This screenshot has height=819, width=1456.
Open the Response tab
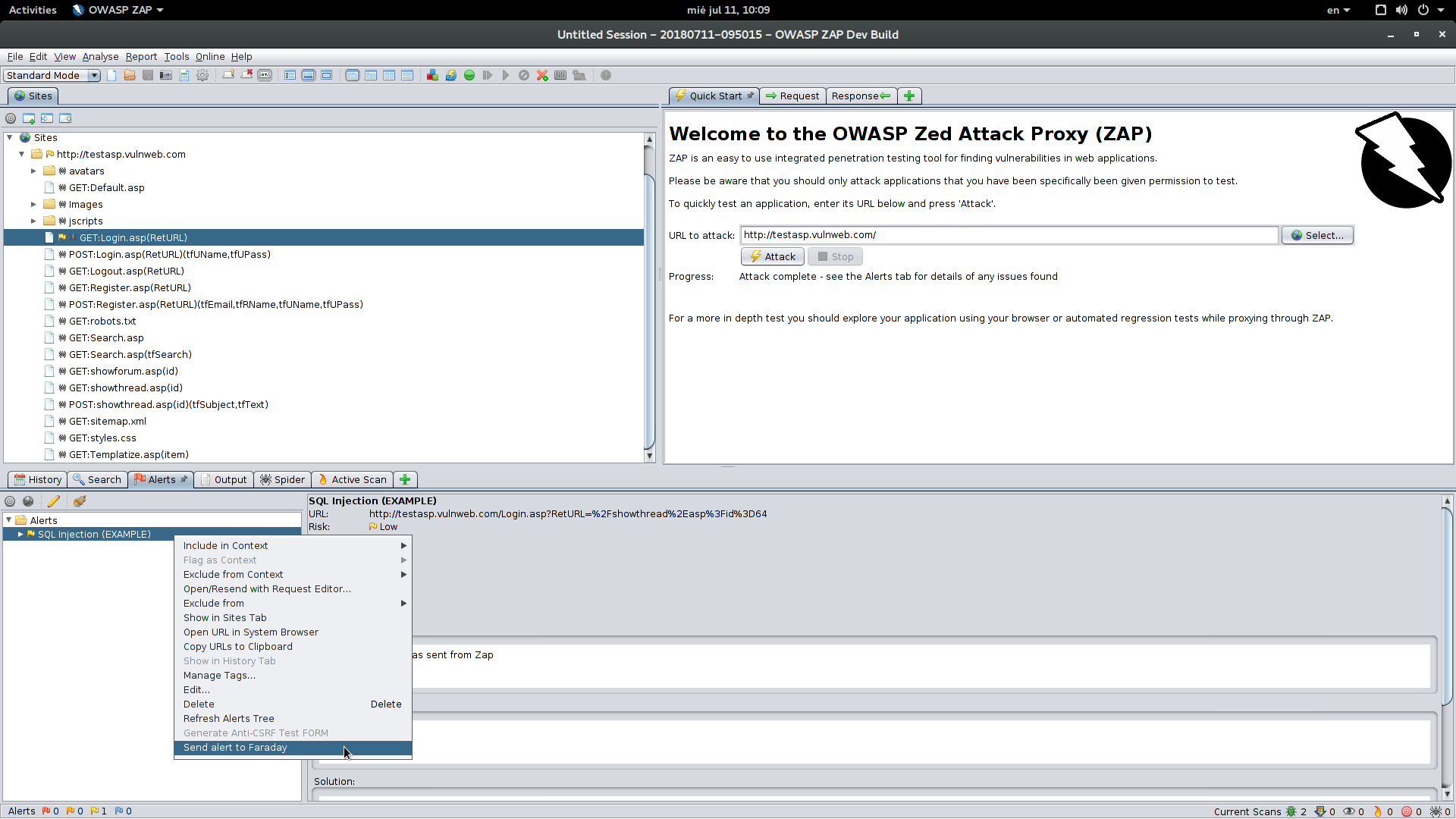[x=861, y=96]
